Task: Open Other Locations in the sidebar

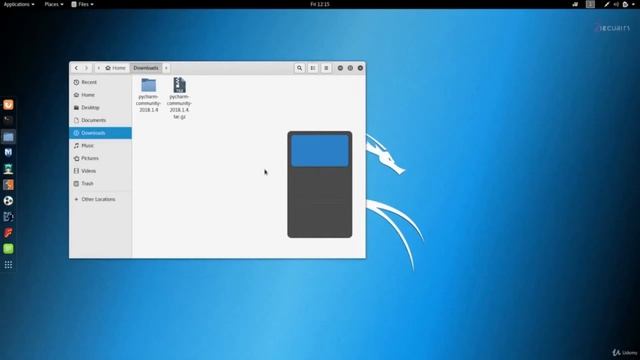Action: click(x=100, y=199)
